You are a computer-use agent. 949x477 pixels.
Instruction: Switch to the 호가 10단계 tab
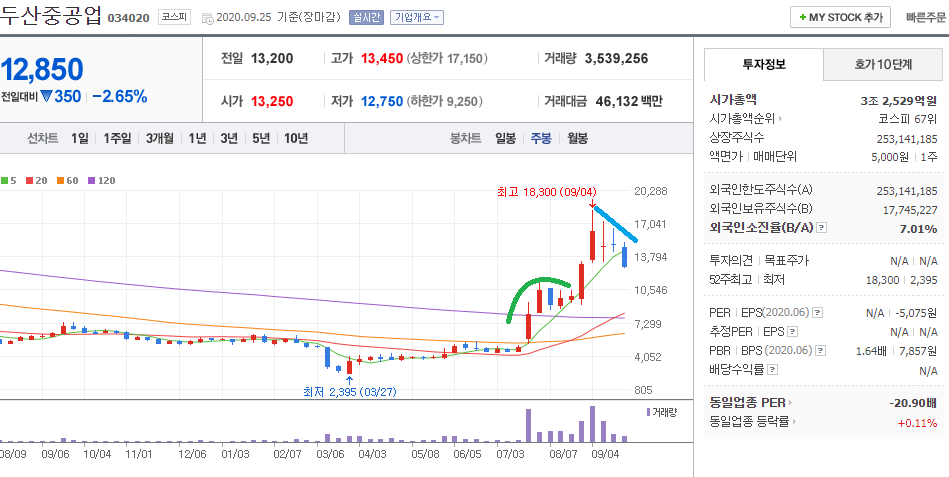click(883, 65)
